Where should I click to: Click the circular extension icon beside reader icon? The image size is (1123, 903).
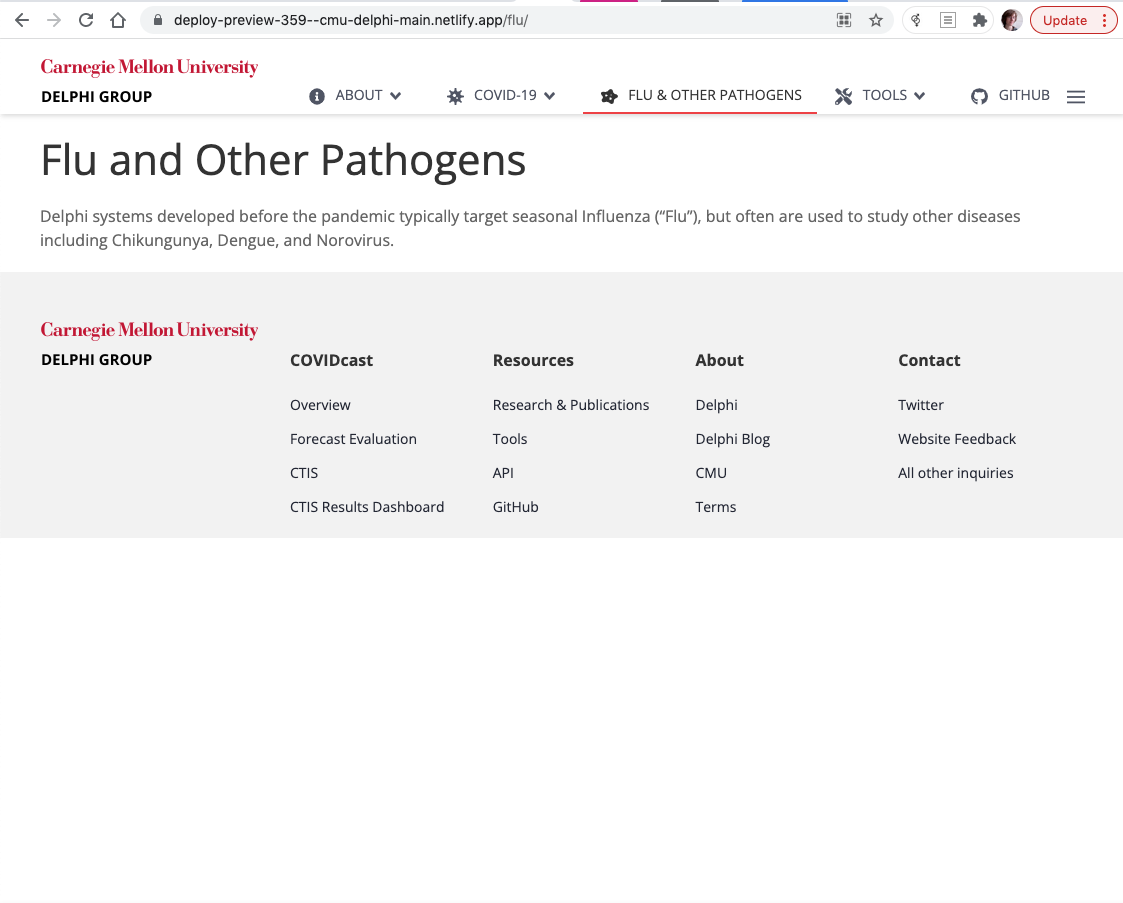[x=916, y=20]
